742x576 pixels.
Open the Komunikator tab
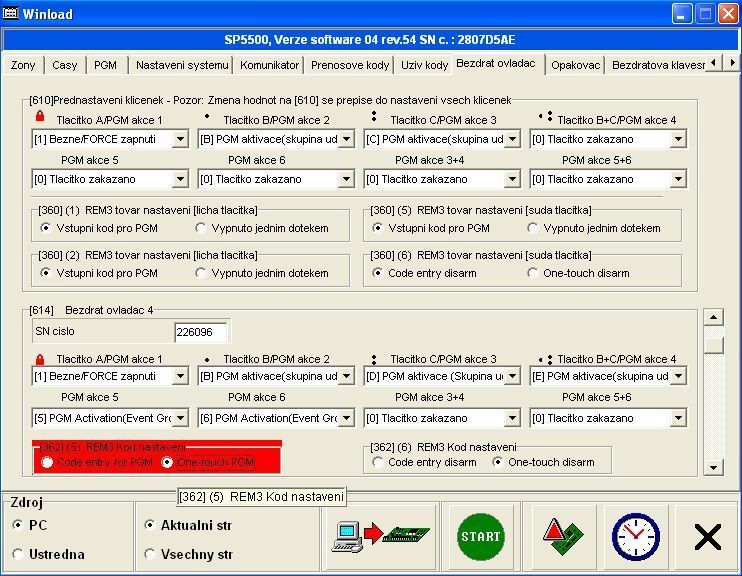coord(269,65)
